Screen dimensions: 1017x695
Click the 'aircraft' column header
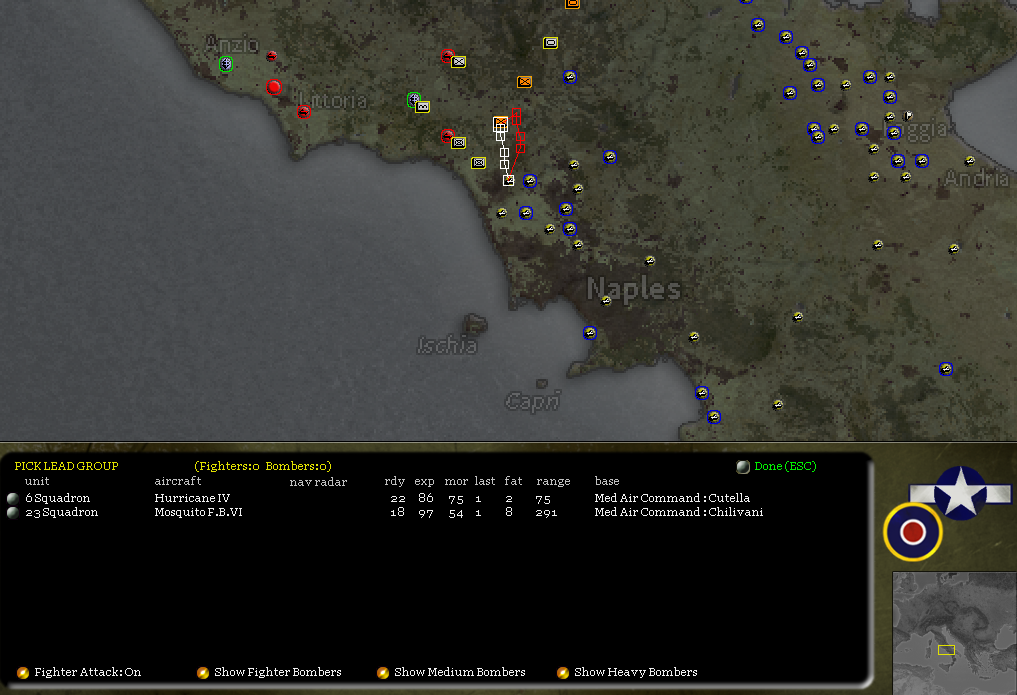pyautogui.click(x=178, y=481)
